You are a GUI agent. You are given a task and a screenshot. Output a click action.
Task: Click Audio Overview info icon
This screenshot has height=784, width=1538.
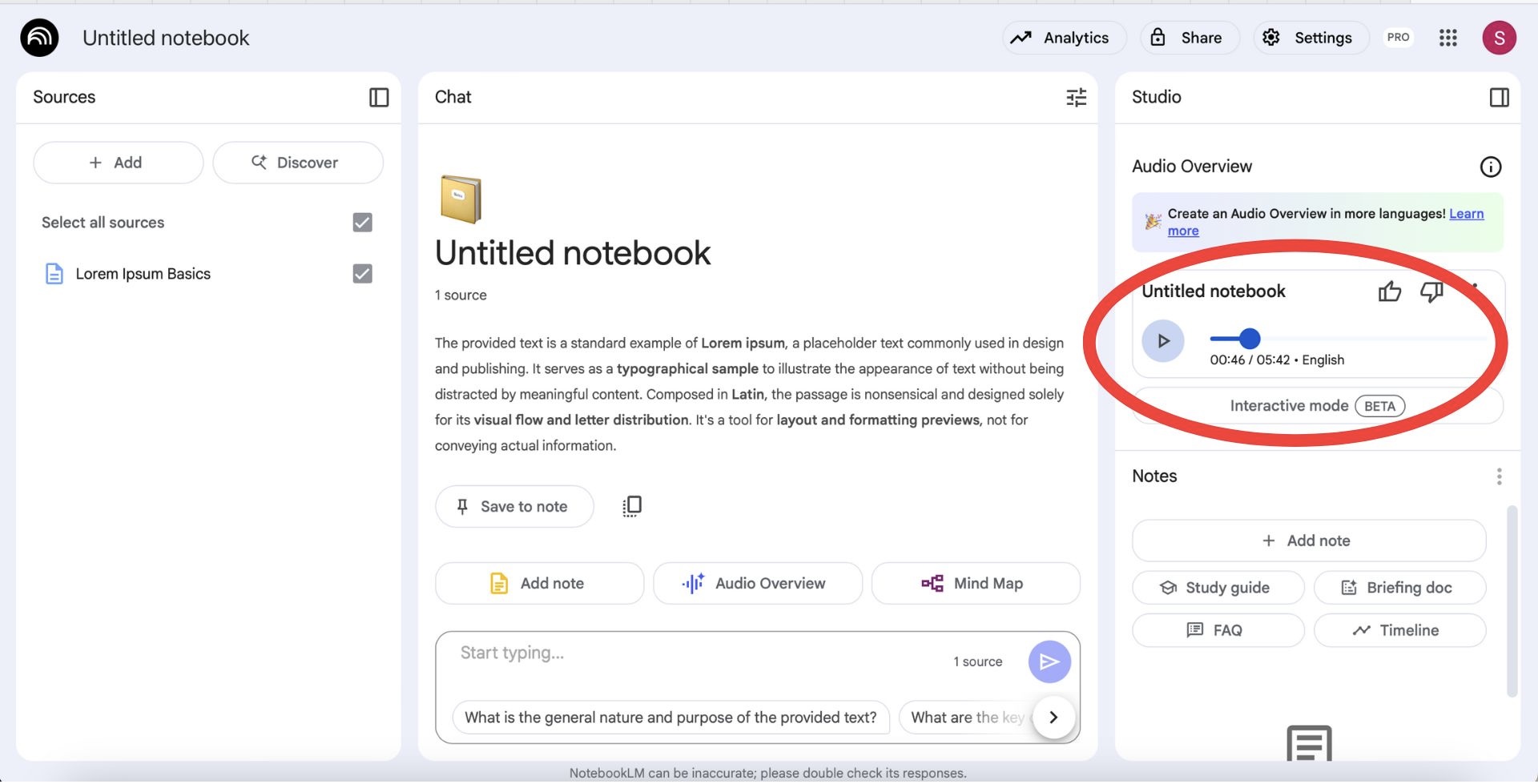click(1490, 167)
